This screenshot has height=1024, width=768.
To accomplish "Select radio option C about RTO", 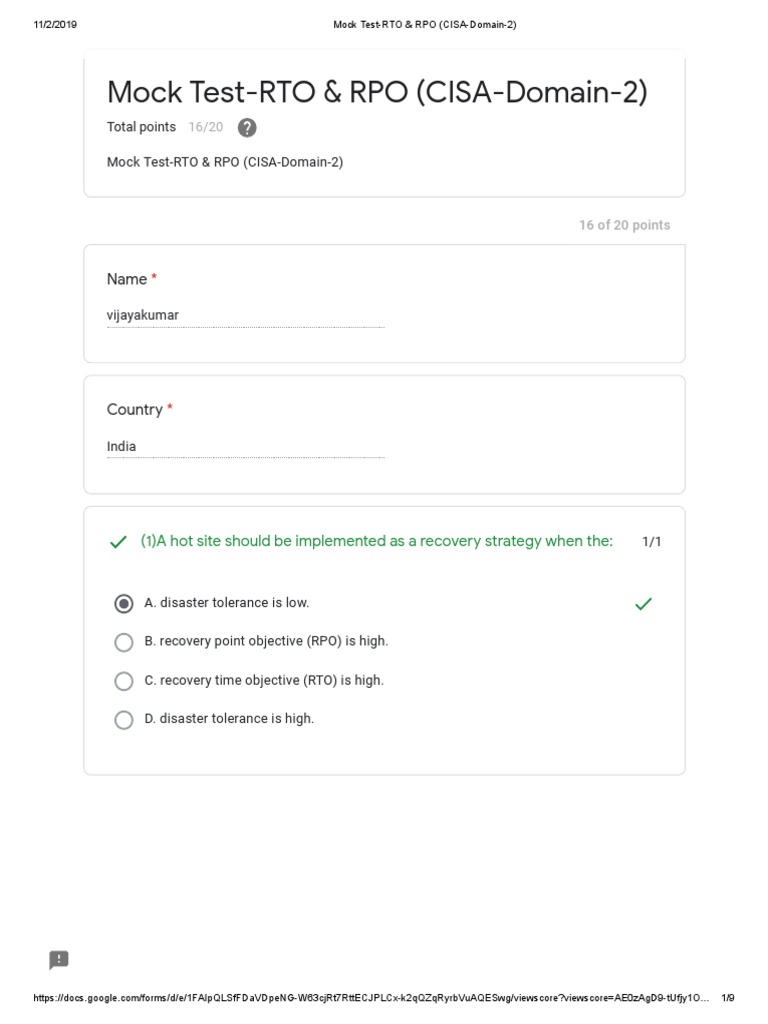I will (x=124, y=681).
